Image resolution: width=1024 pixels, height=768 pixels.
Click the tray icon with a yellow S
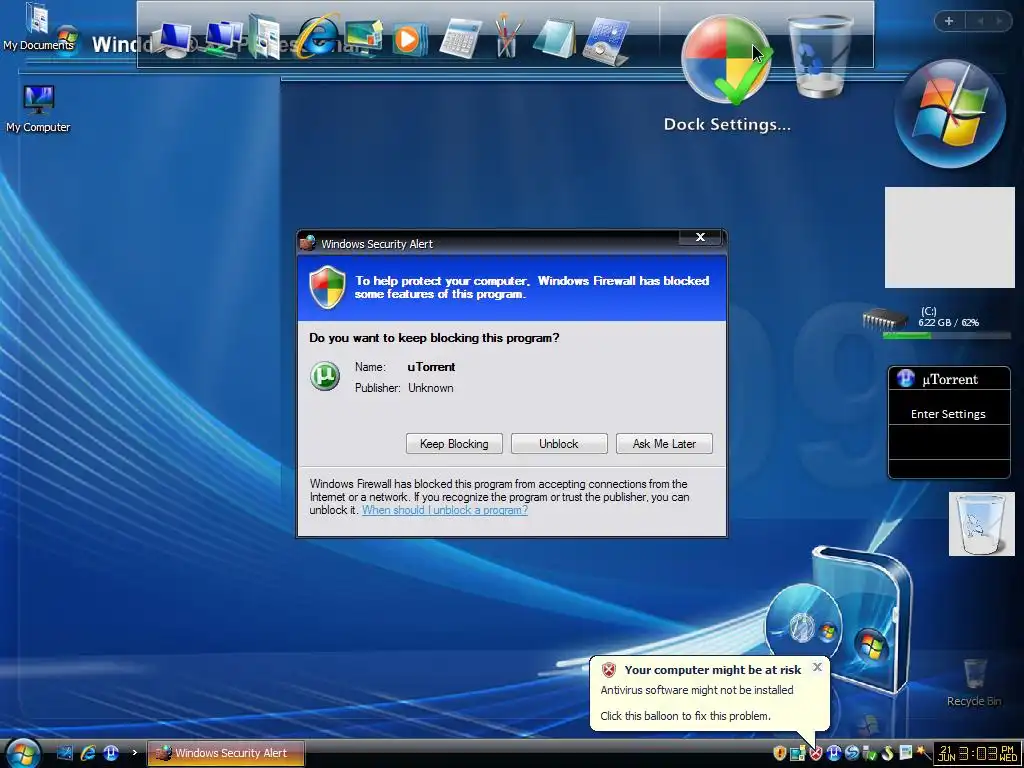coord(887,753)
